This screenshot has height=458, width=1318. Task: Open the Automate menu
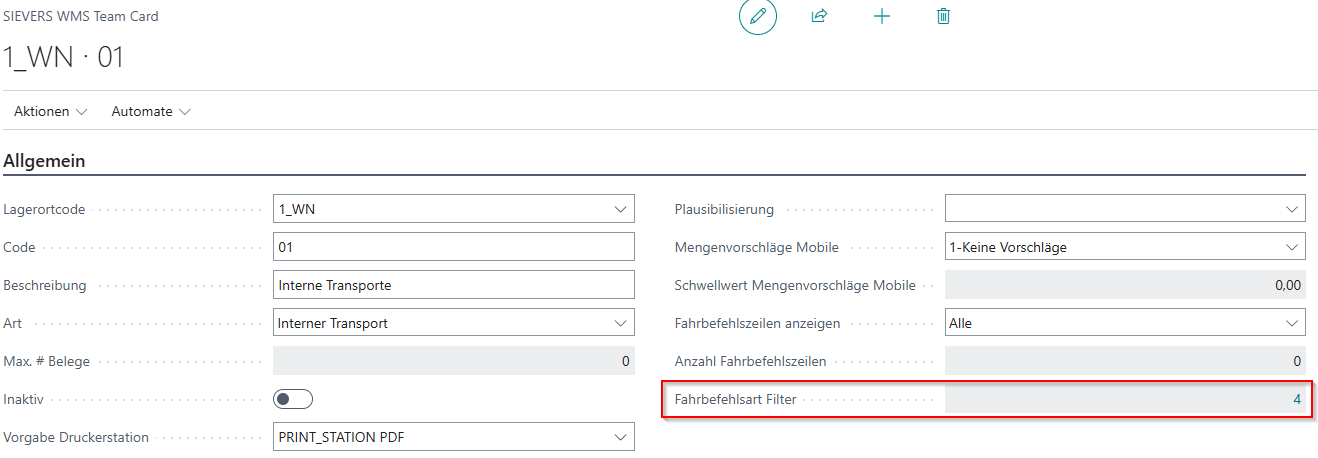151,112
